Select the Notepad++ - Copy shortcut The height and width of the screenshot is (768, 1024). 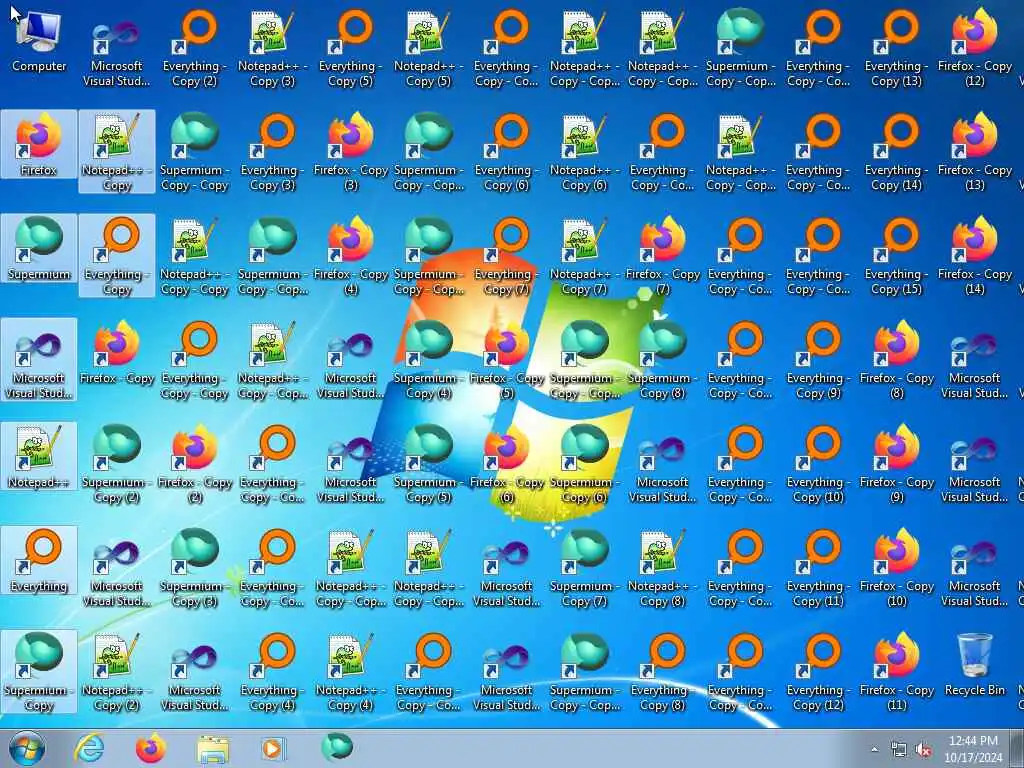(x=117, y=152)
